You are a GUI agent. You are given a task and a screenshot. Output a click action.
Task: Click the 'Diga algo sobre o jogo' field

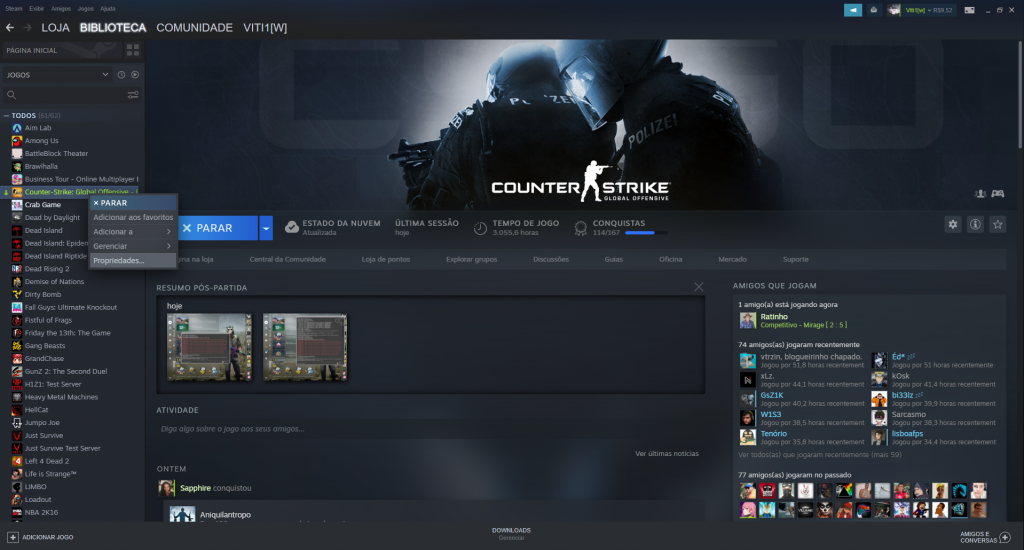[x=429, y=429]
